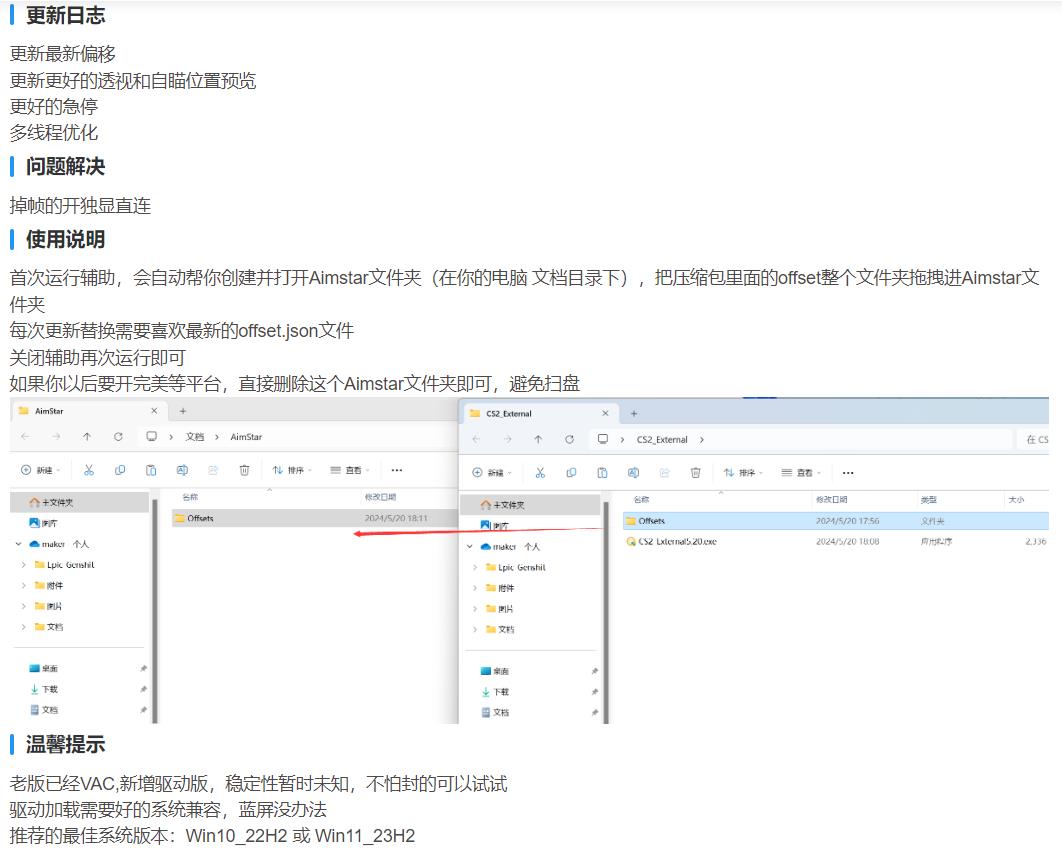The width and height of the screenshot is (1062, 855).
Task: Expand the Epic Genshit folder in AimStar sidebar
Action: coord(24,565)
